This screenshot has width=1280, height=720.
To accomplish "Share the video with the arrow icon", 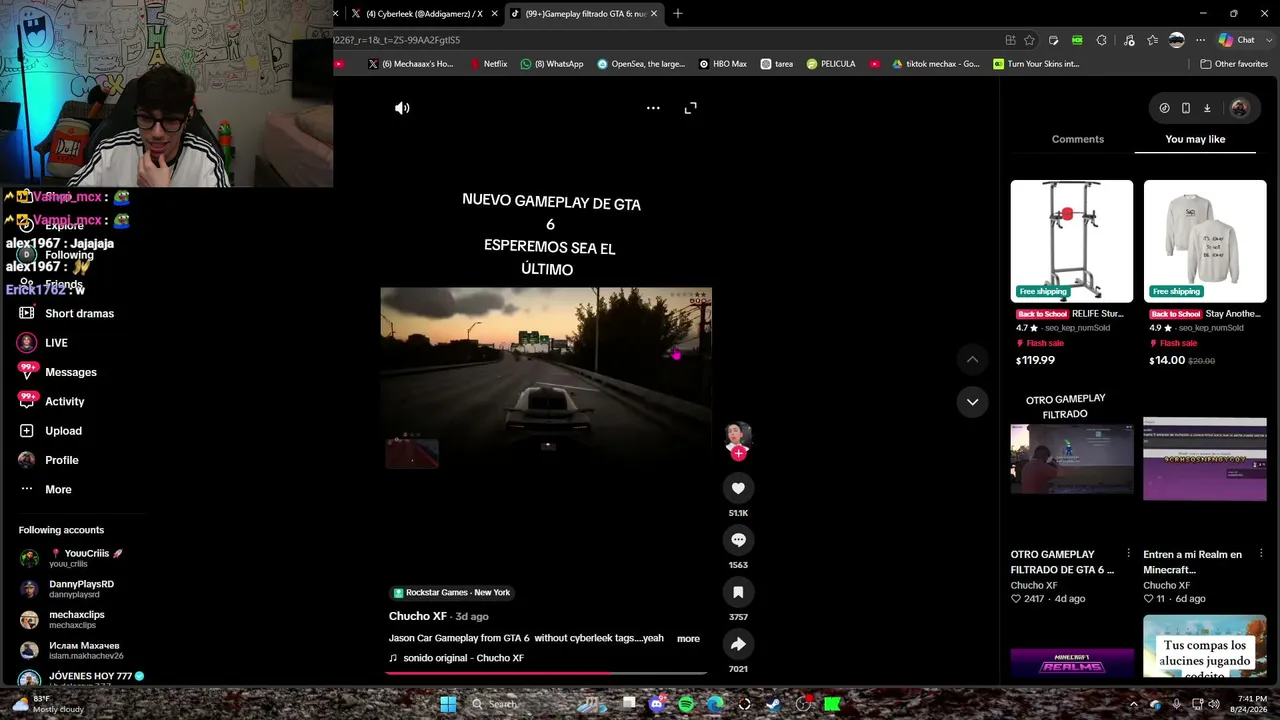I will point(738,644).
